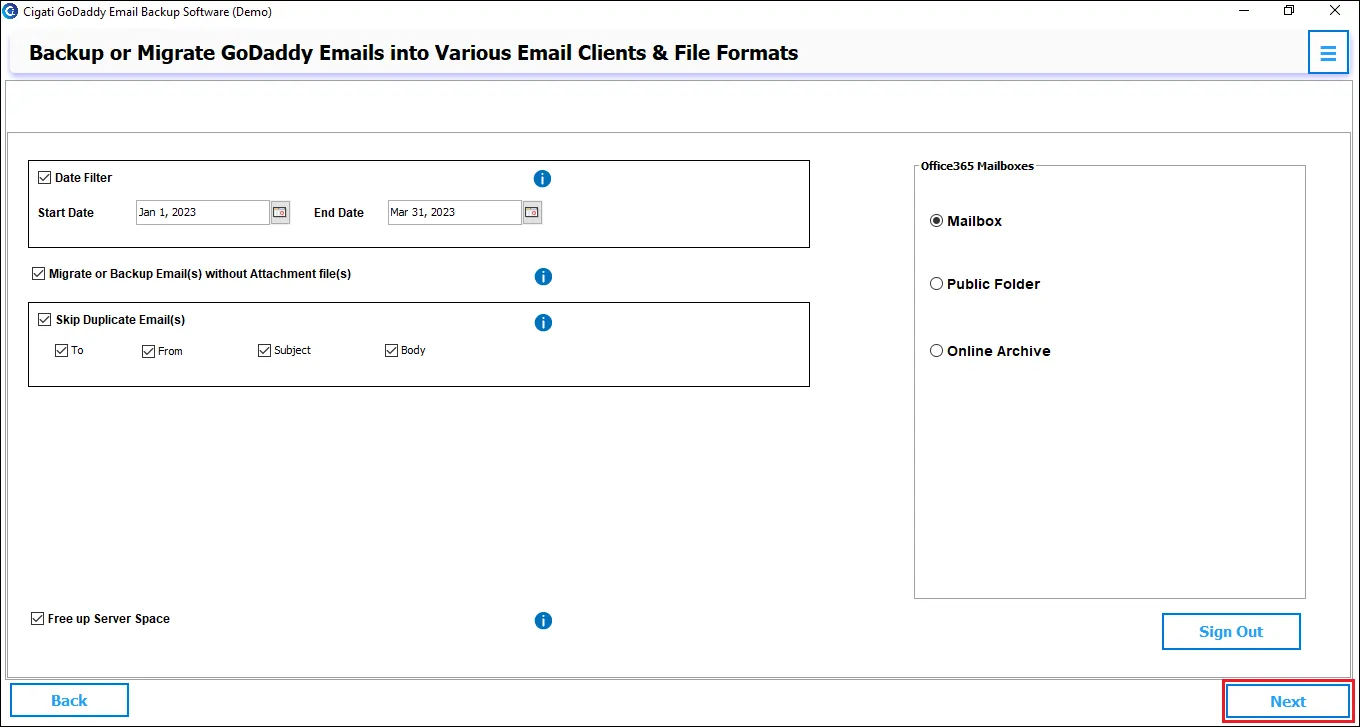The height and width of the screenshot is (727, 1360).
Task: Uncheck the Subject duplicate criterion
Action: [x=264, y=351]
